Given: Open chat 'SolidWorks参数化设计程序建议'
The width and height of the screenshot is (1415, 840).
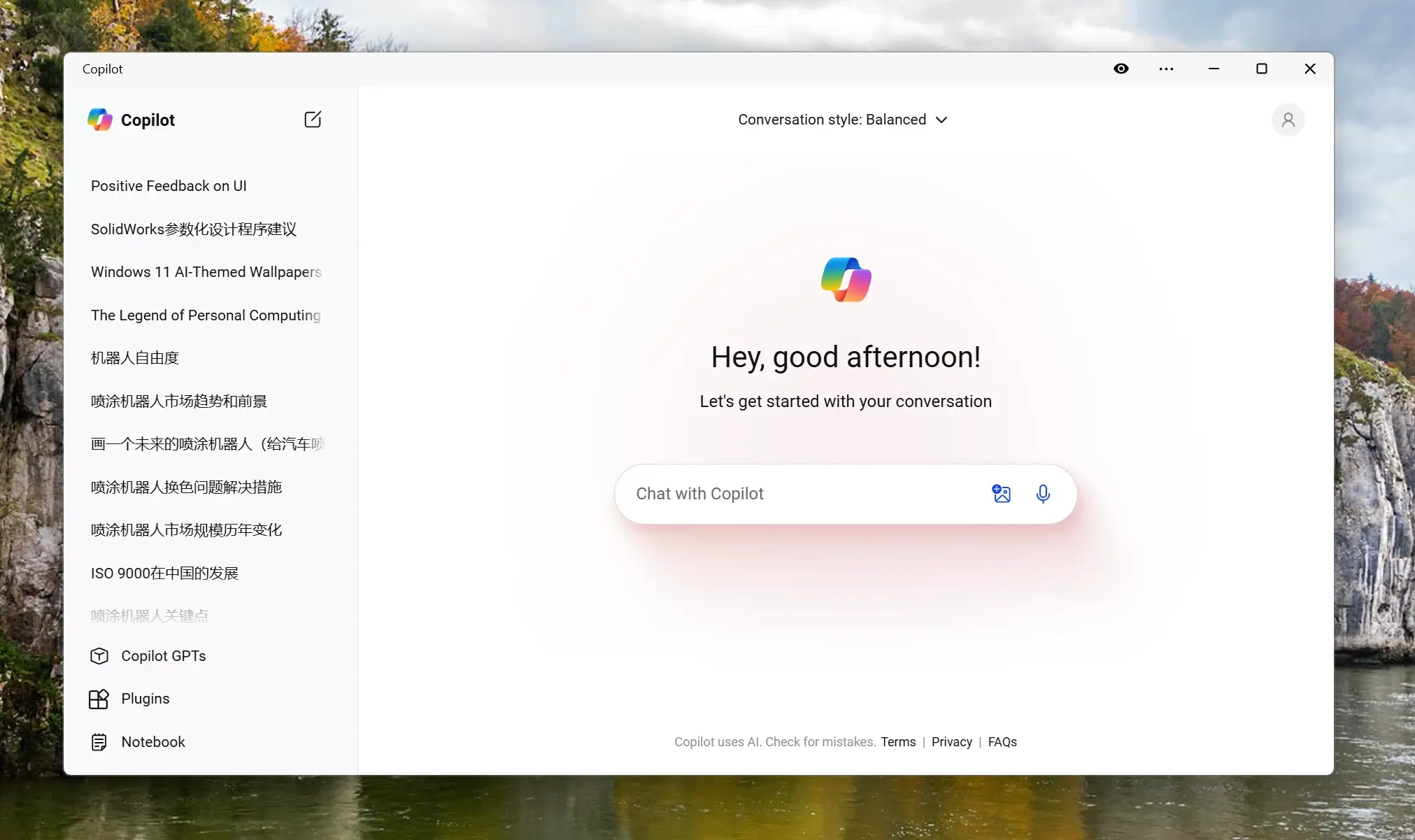Looking at the screenshot, I should pyautogui.click(x=194, y=229).
